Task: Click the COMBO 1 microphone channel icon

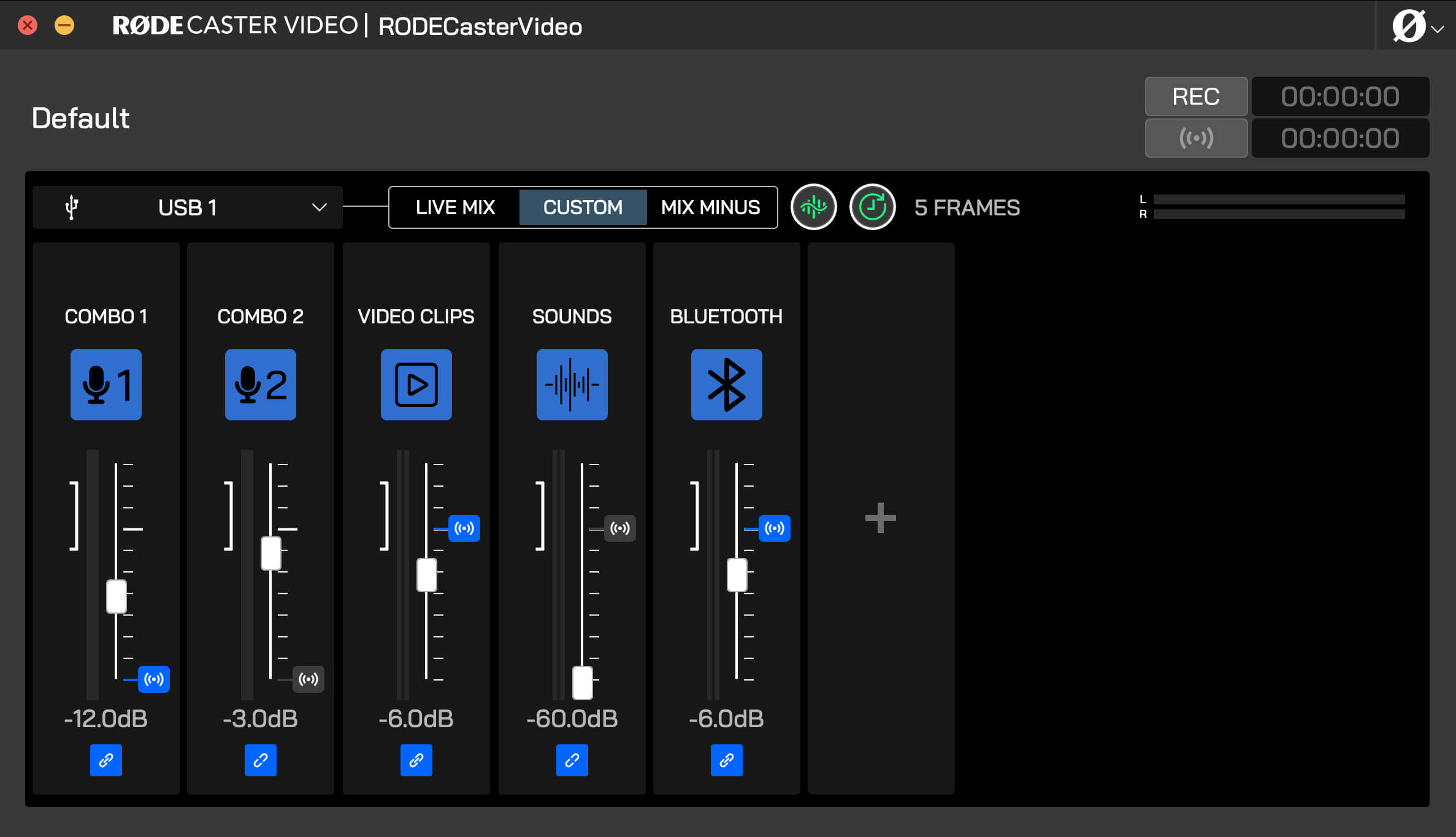Action: (x=105, y=385)
